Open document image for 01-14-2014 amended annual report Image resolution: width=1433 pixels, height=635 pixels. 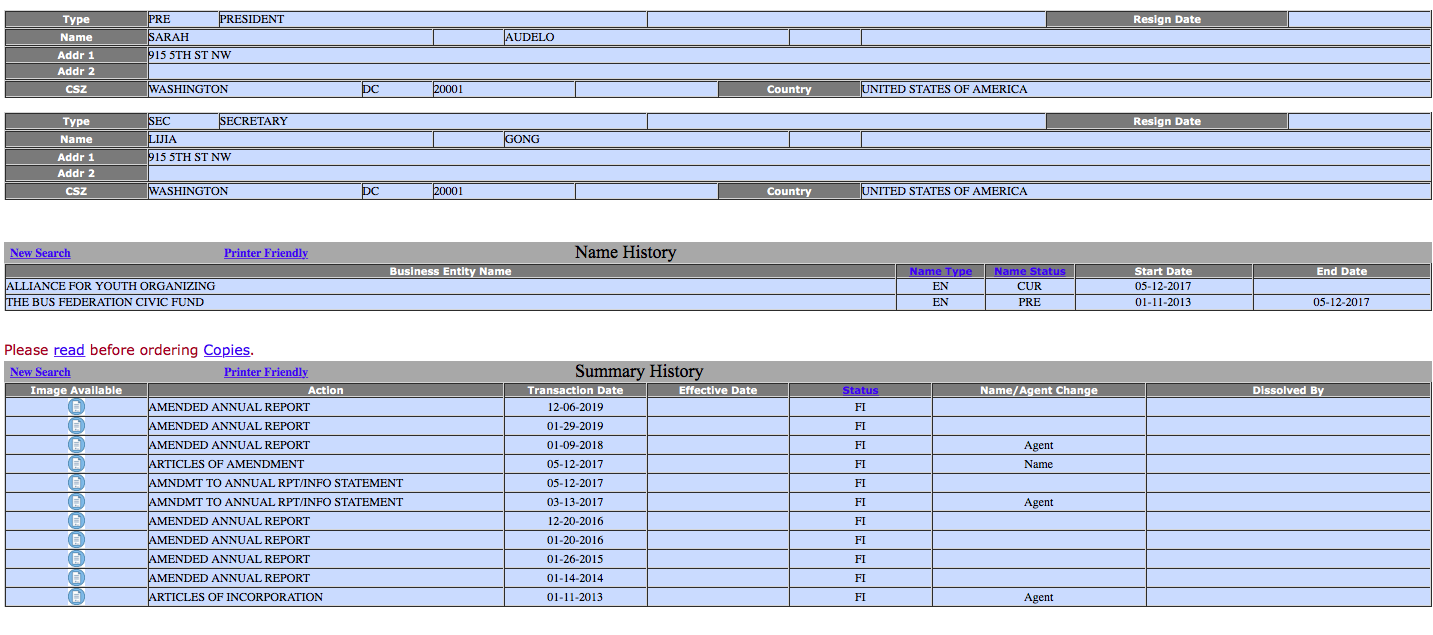[76, 578]
